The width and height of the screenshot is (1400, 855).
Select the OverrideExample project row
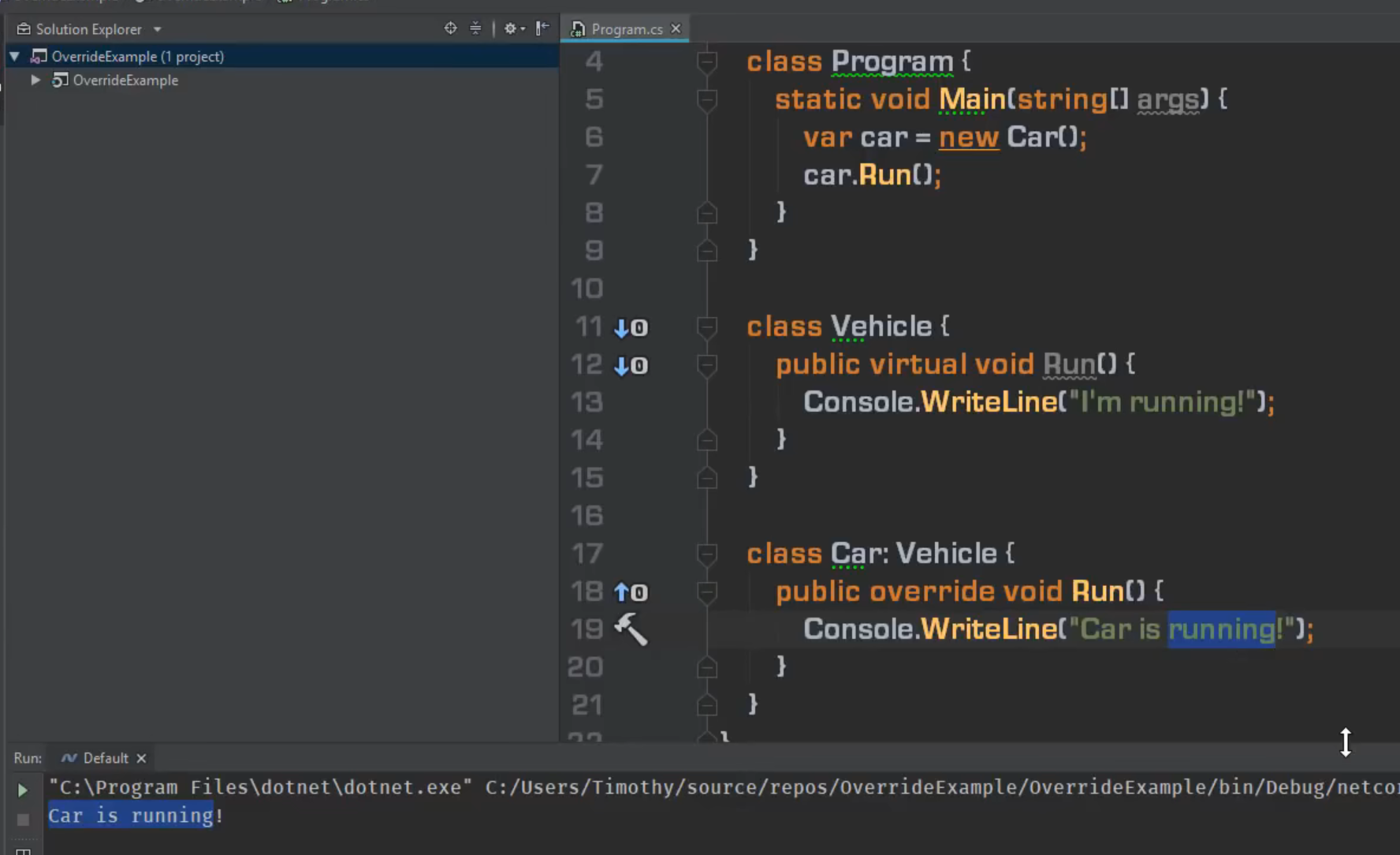pos(282,80)
